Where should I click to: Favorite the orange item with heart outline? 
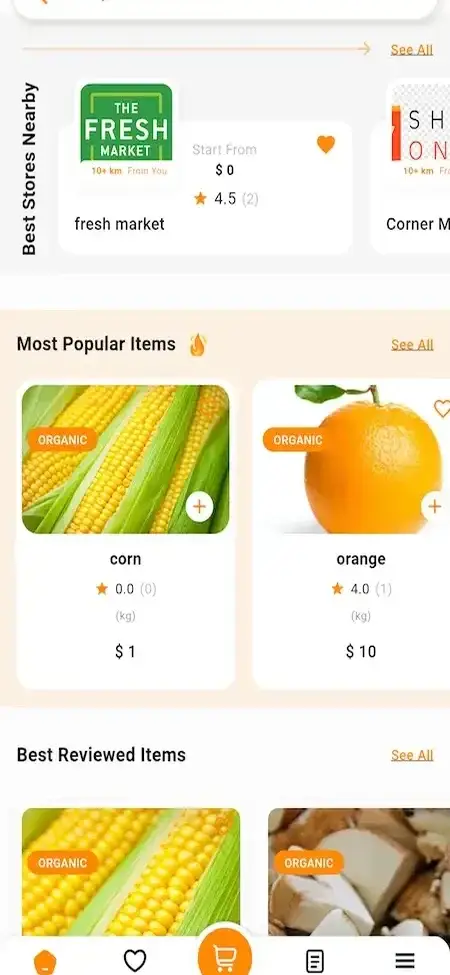441,409
